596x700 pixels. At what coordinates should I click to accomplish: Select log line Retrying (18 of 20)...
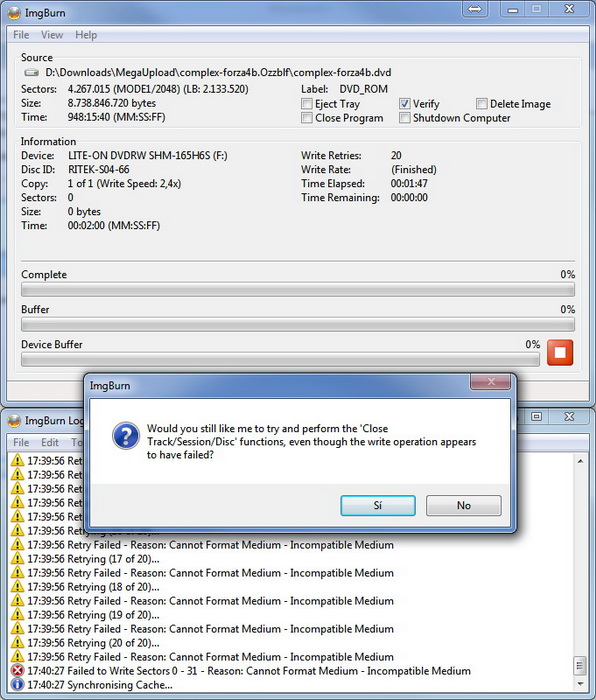click(x=93, y=587)
